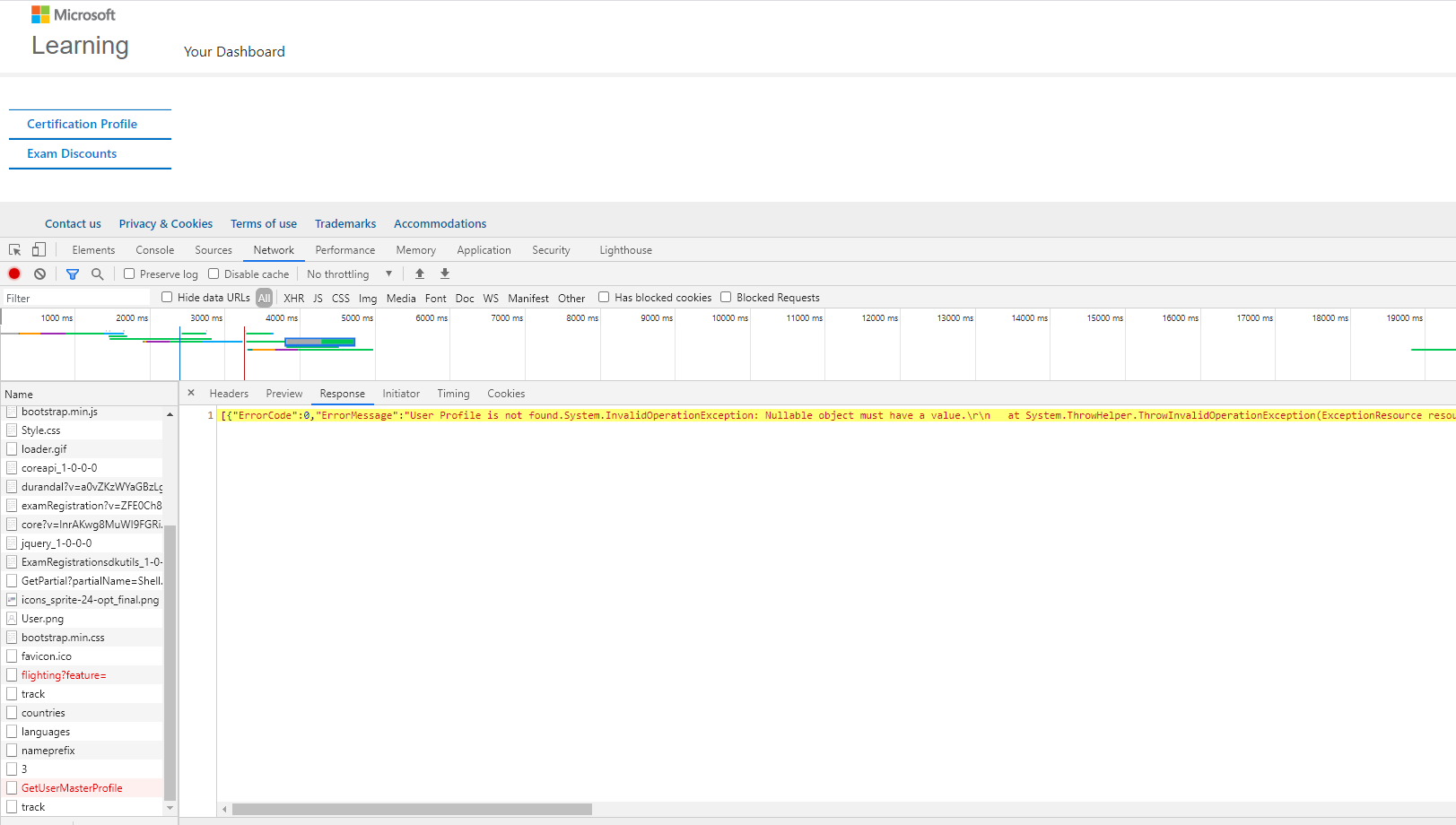Open the No throttling dropdown
Viewport: 1456px width, 825px height.
tap(350, 274)
